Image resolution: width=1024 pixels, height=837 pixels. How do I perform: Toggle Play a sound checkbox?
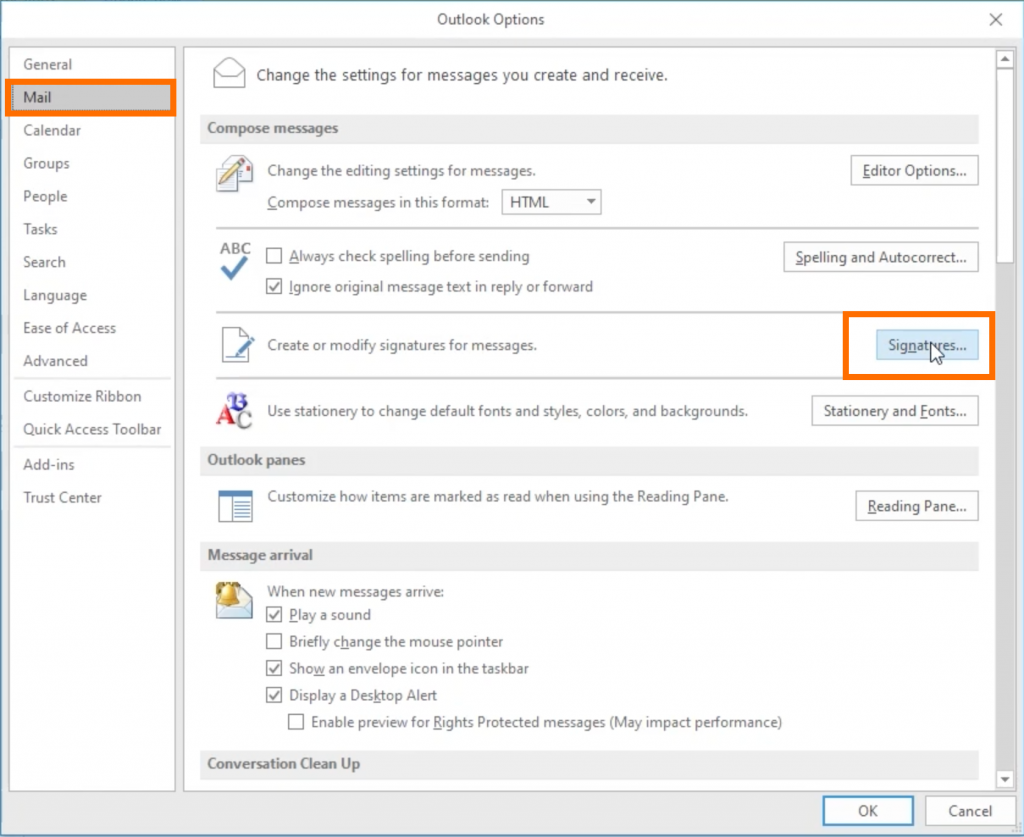[274, 615]
